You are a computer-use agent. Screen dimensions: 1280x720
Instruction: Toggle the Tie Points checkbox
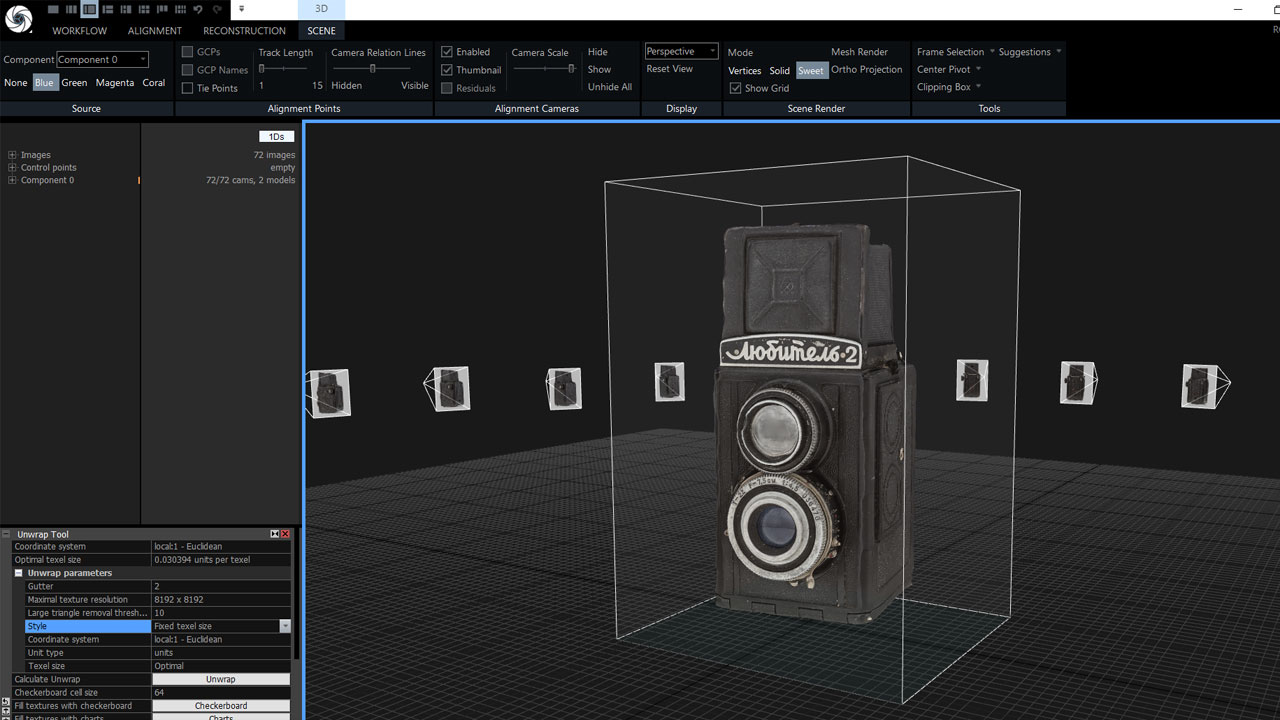click(x=187, y=88)
